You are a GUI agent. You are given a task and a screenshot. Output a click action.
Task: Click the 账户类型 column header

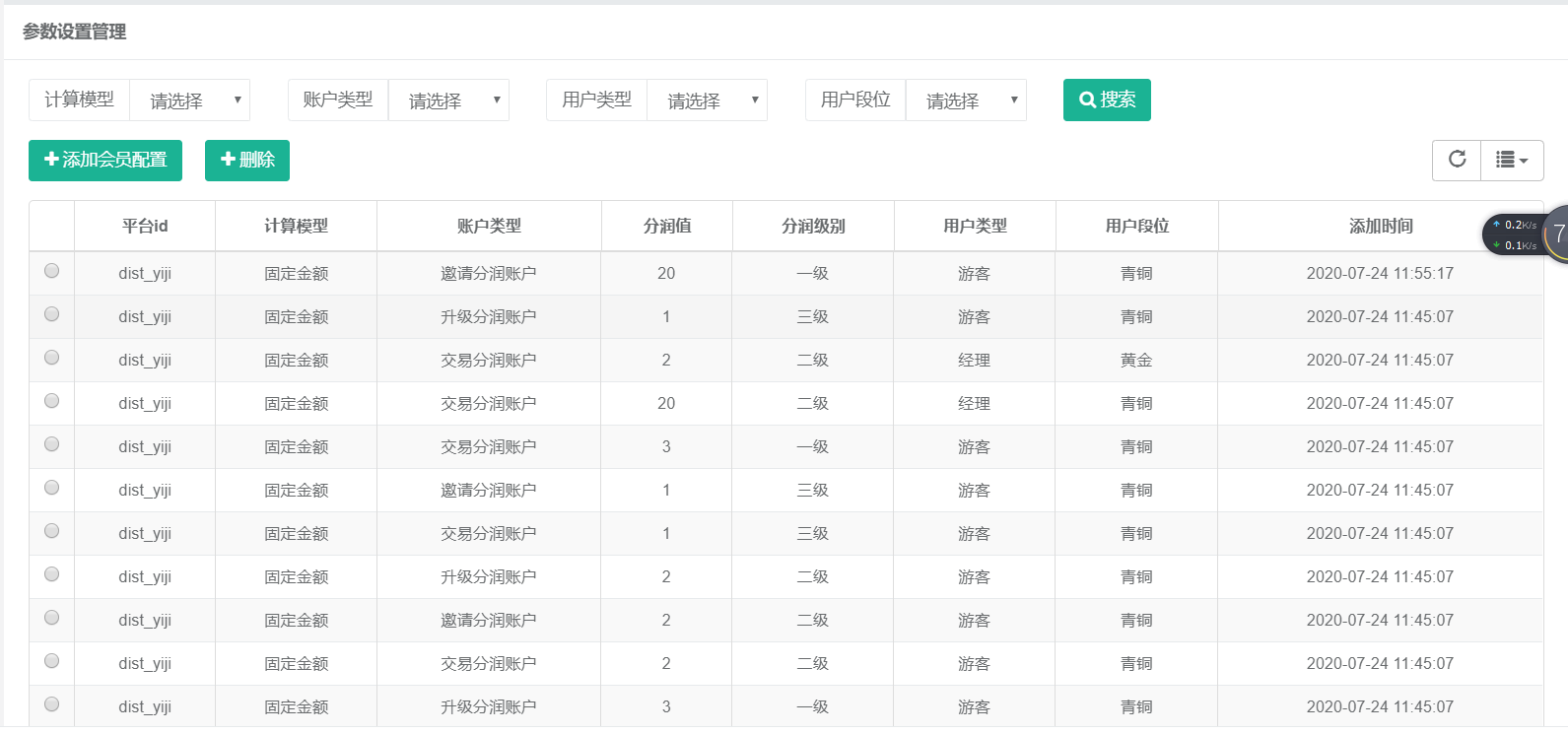point(489,227)
